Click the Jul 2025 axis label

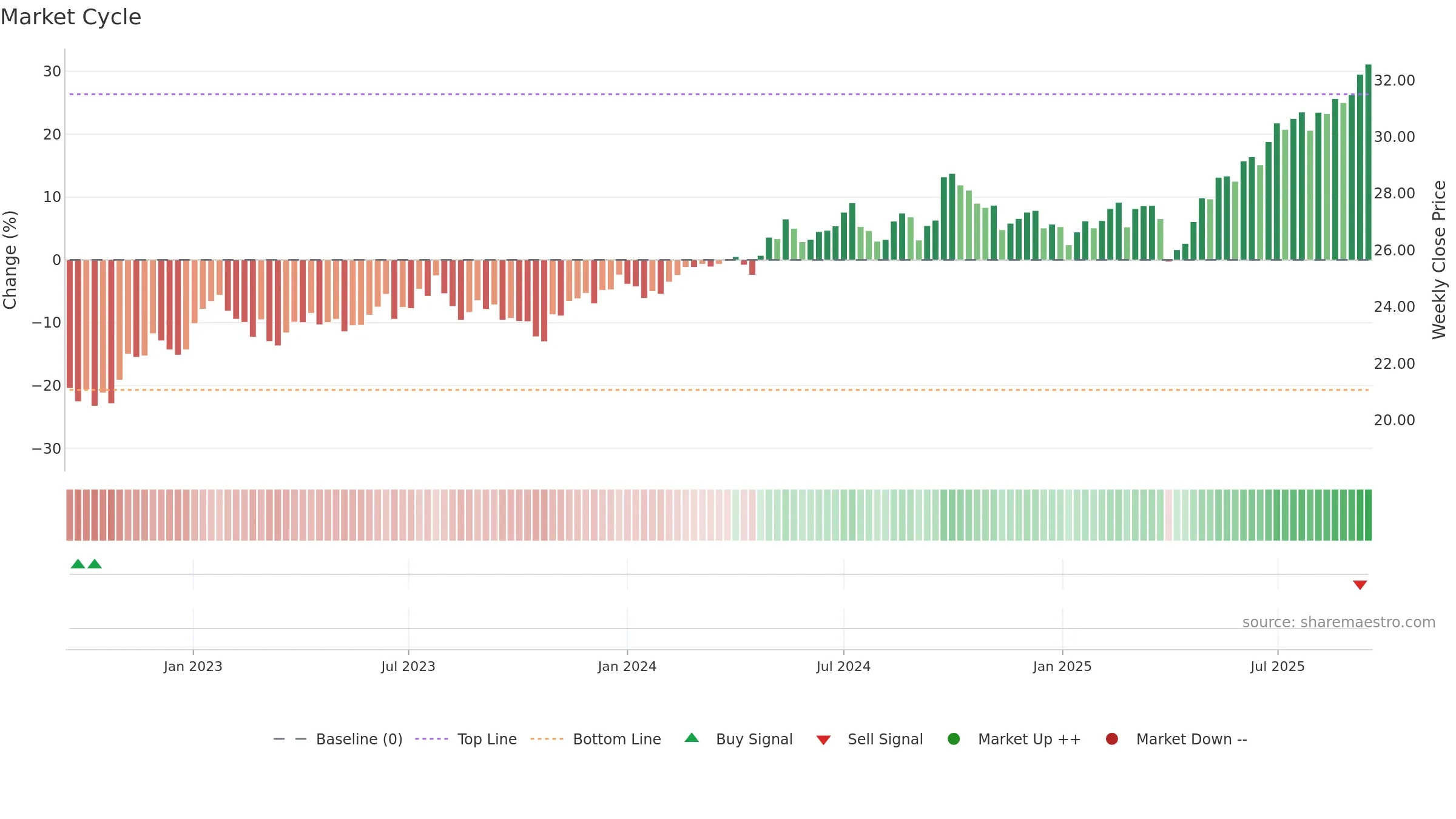(1278, 666)
